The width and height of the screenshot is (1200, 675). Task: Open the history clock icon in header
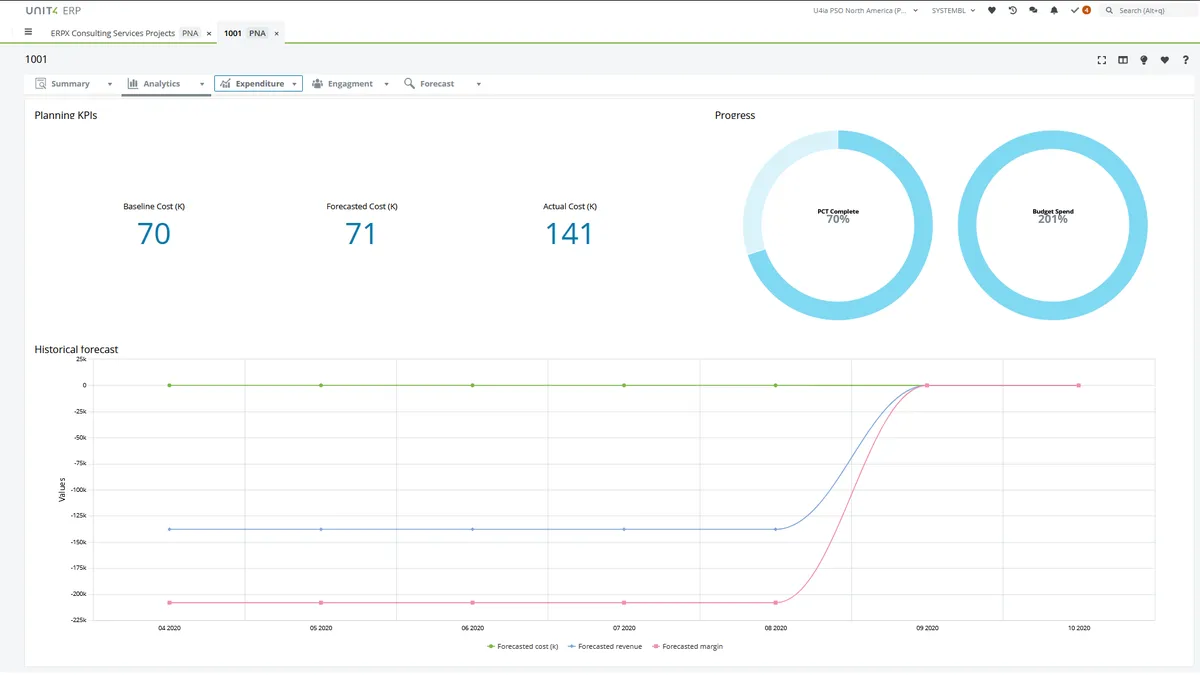(1012, 10)
